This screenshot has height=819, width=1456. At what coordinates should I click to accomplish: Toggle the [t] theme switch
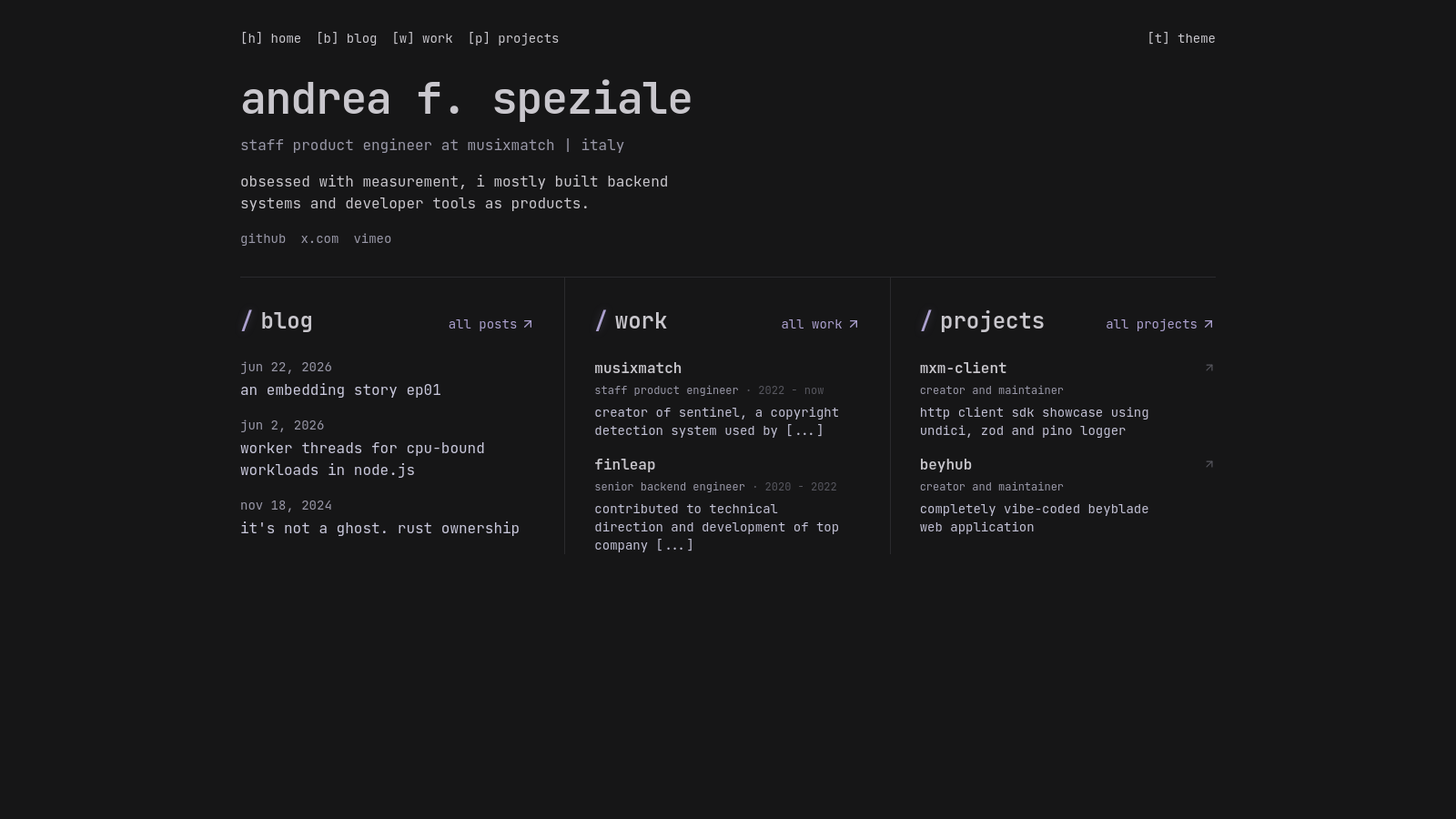tap(1181, 38)
